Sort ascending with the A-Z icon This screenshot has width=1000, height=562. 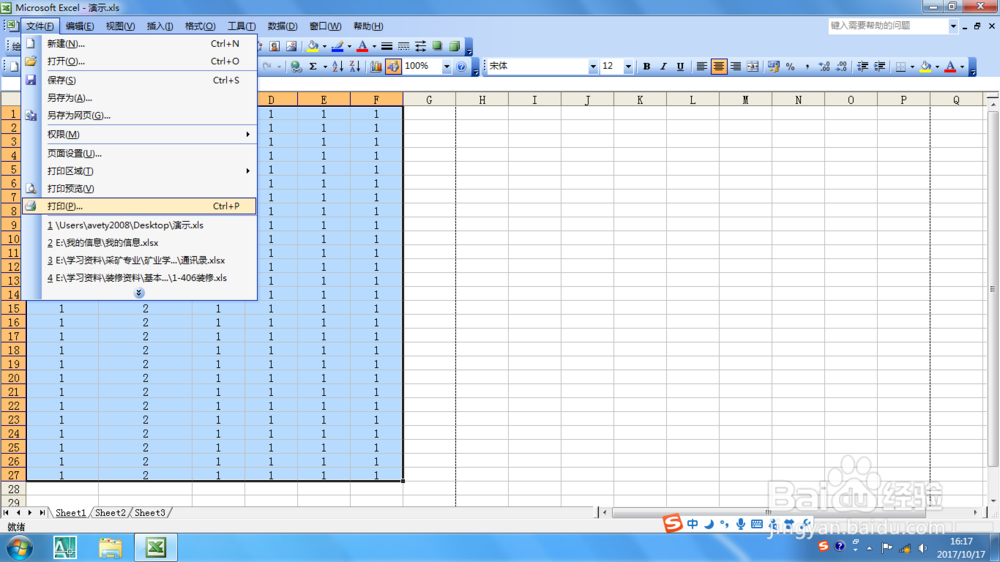337,66
